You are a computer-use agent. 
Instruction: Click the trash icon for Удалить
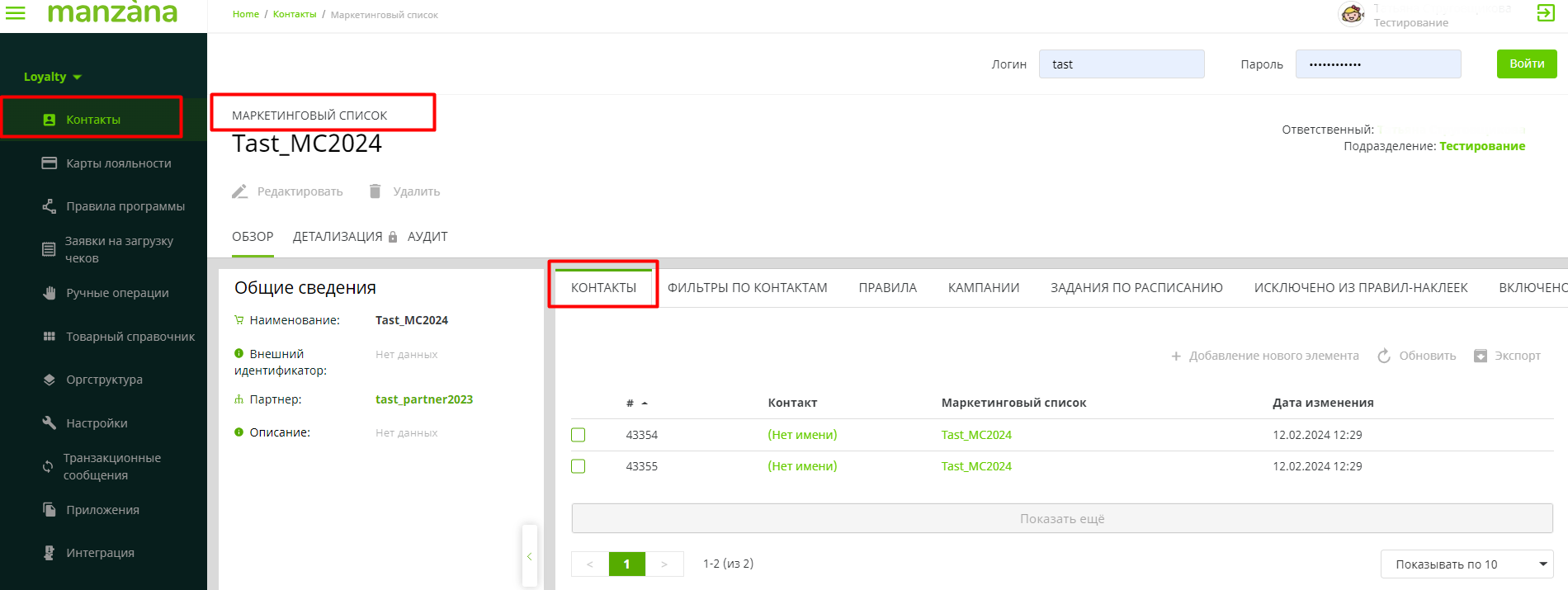click(375, 191)
